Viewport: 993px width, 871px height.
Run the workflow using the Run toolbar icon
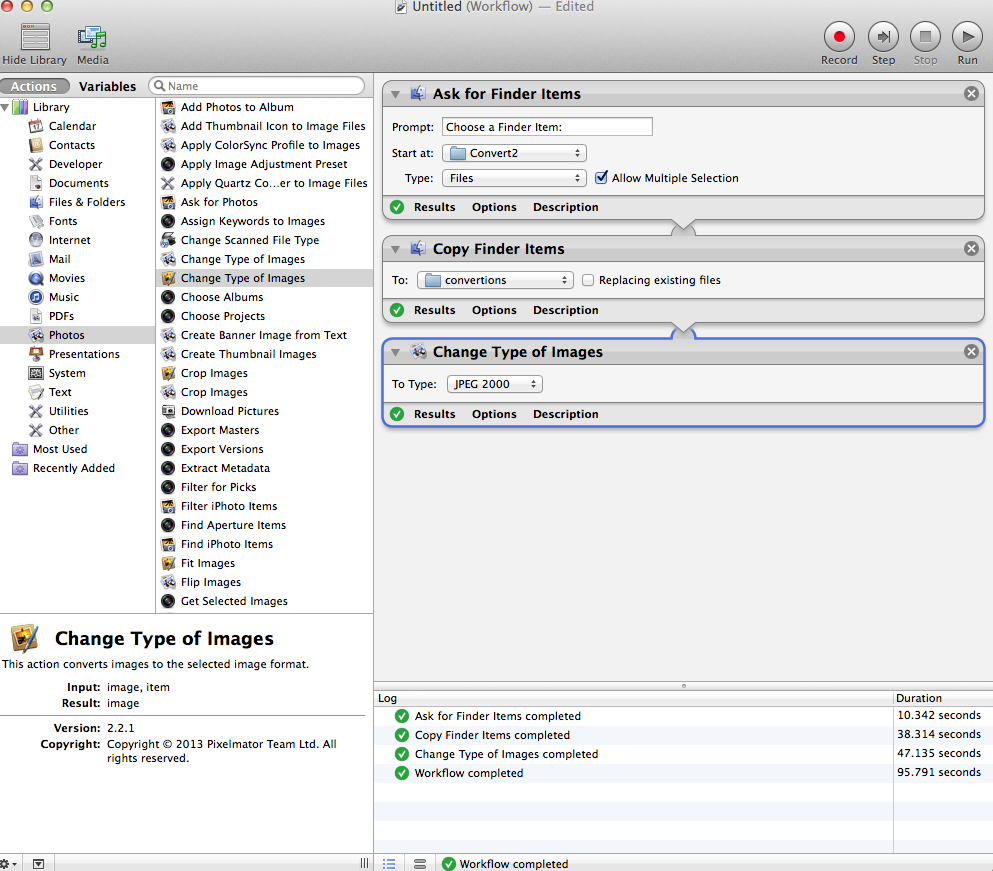point(966,38)
